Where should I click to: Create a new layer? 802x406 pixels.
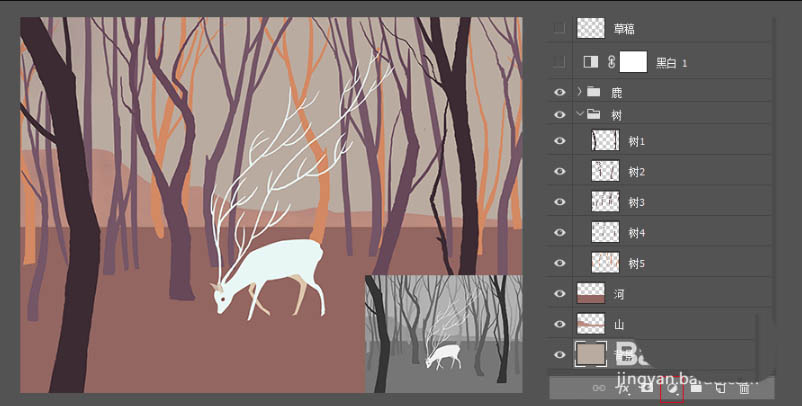click(x=720, y=389)
